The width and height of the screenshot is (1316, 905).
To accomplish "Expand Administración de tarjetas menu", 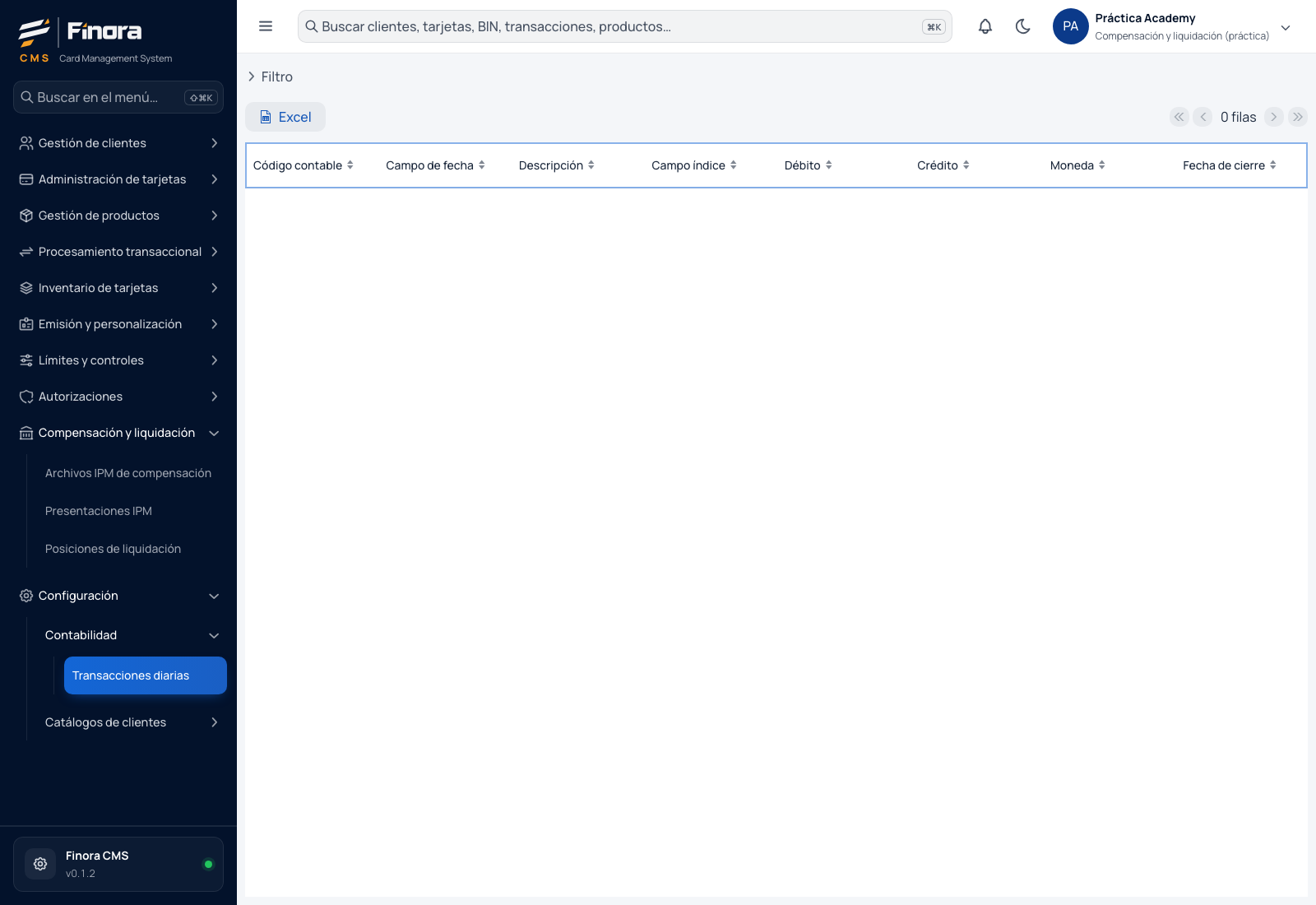I will [x=118, y=179].
